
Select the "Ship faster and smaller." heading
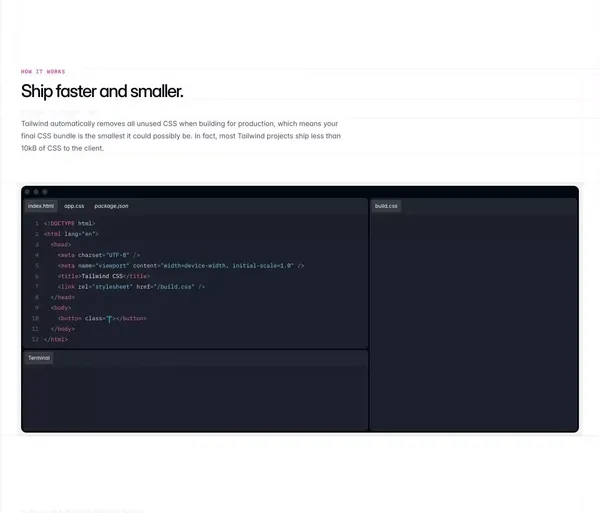coord(102,91)
